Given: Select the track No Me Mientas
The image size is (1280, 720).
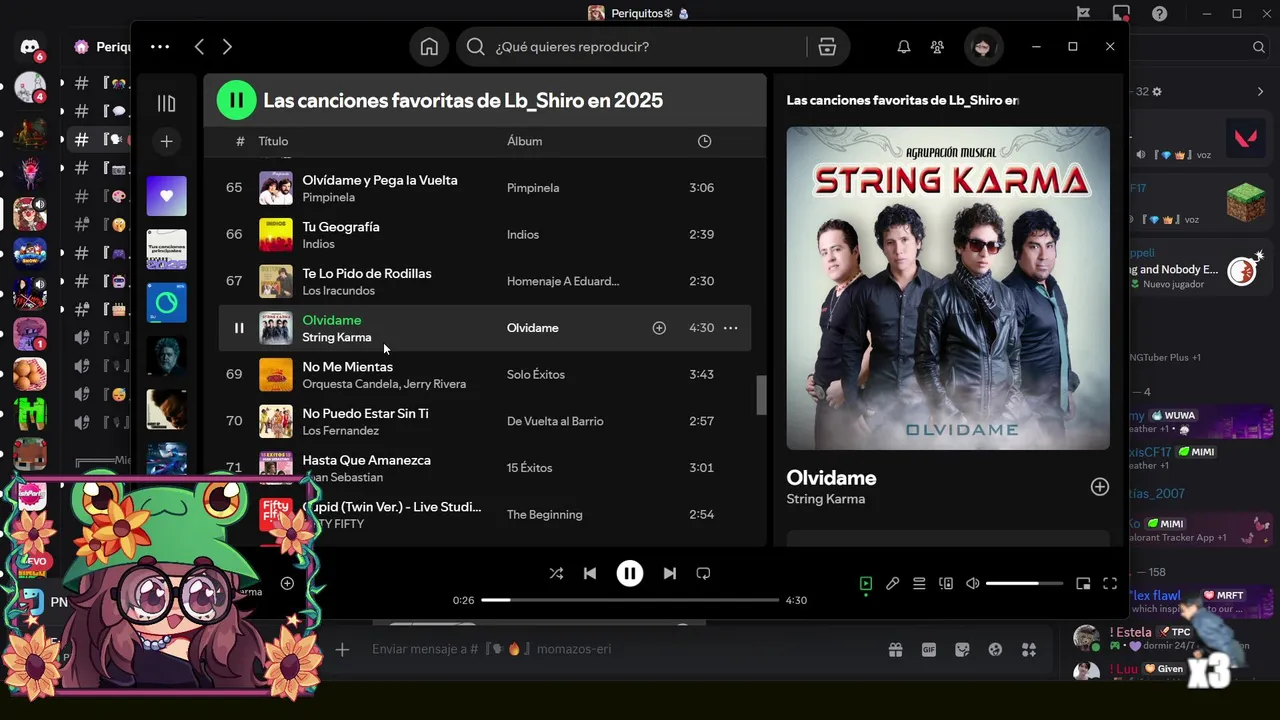Looking at the screenshot, I should tap(348, 367).
